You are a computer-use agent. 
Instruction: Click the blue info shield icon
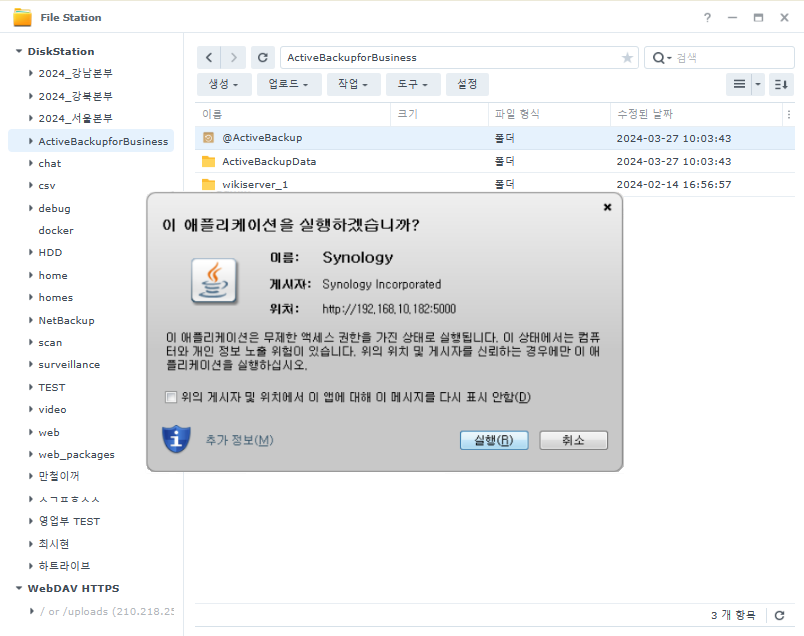point(176,439)
